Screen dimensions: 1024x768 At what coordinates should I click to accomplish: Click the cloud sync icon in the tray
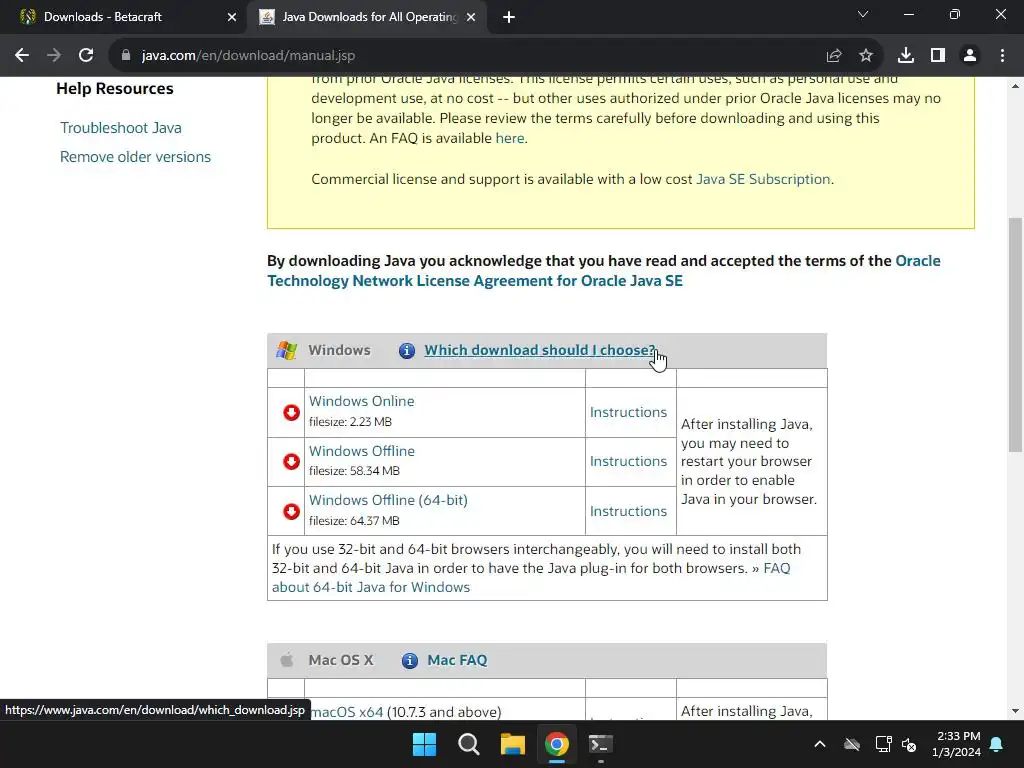(x=852, y=744)
